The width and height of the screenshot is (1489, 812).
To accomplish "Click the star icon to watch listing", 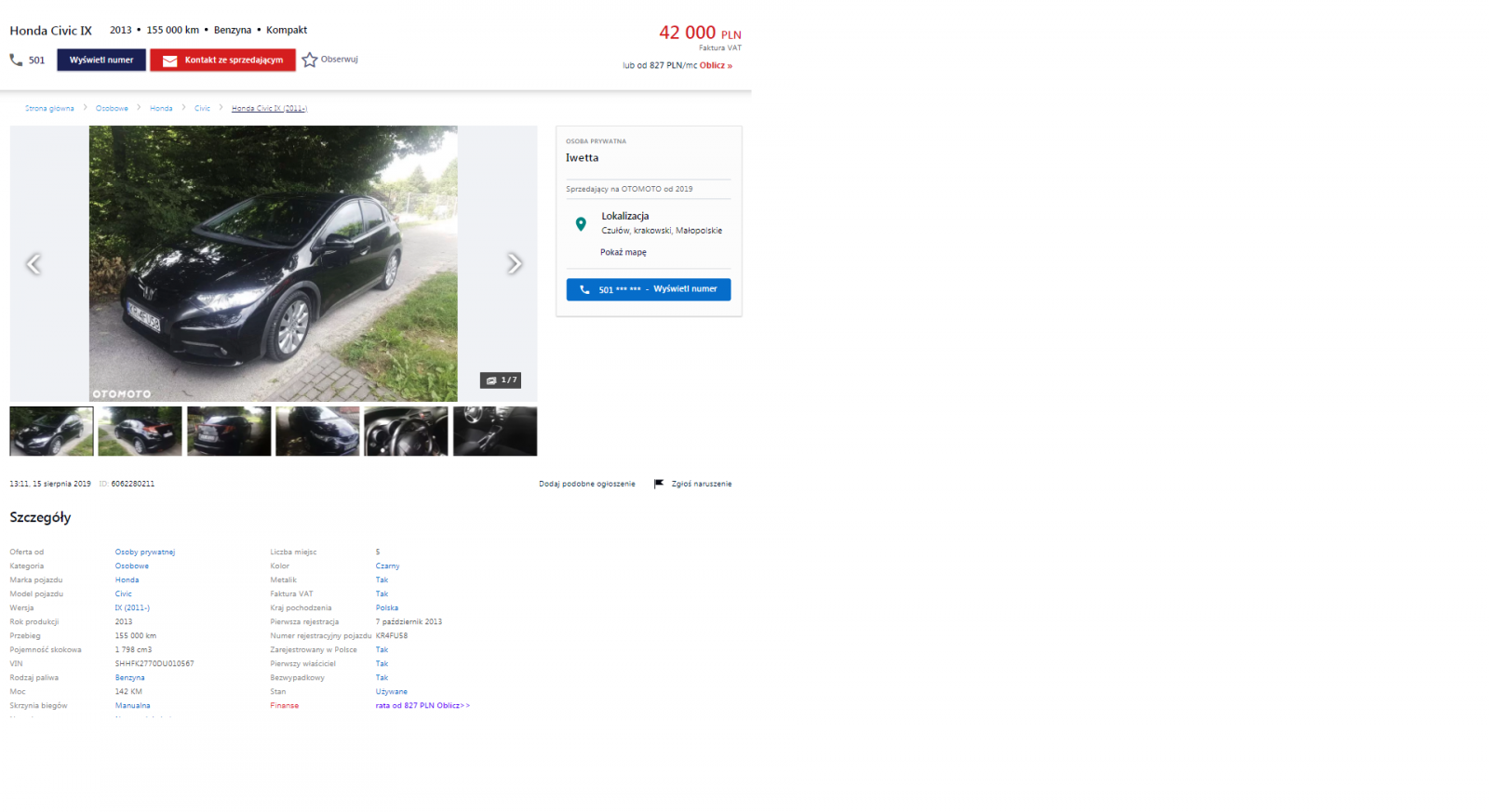I will tap(310, 60).
